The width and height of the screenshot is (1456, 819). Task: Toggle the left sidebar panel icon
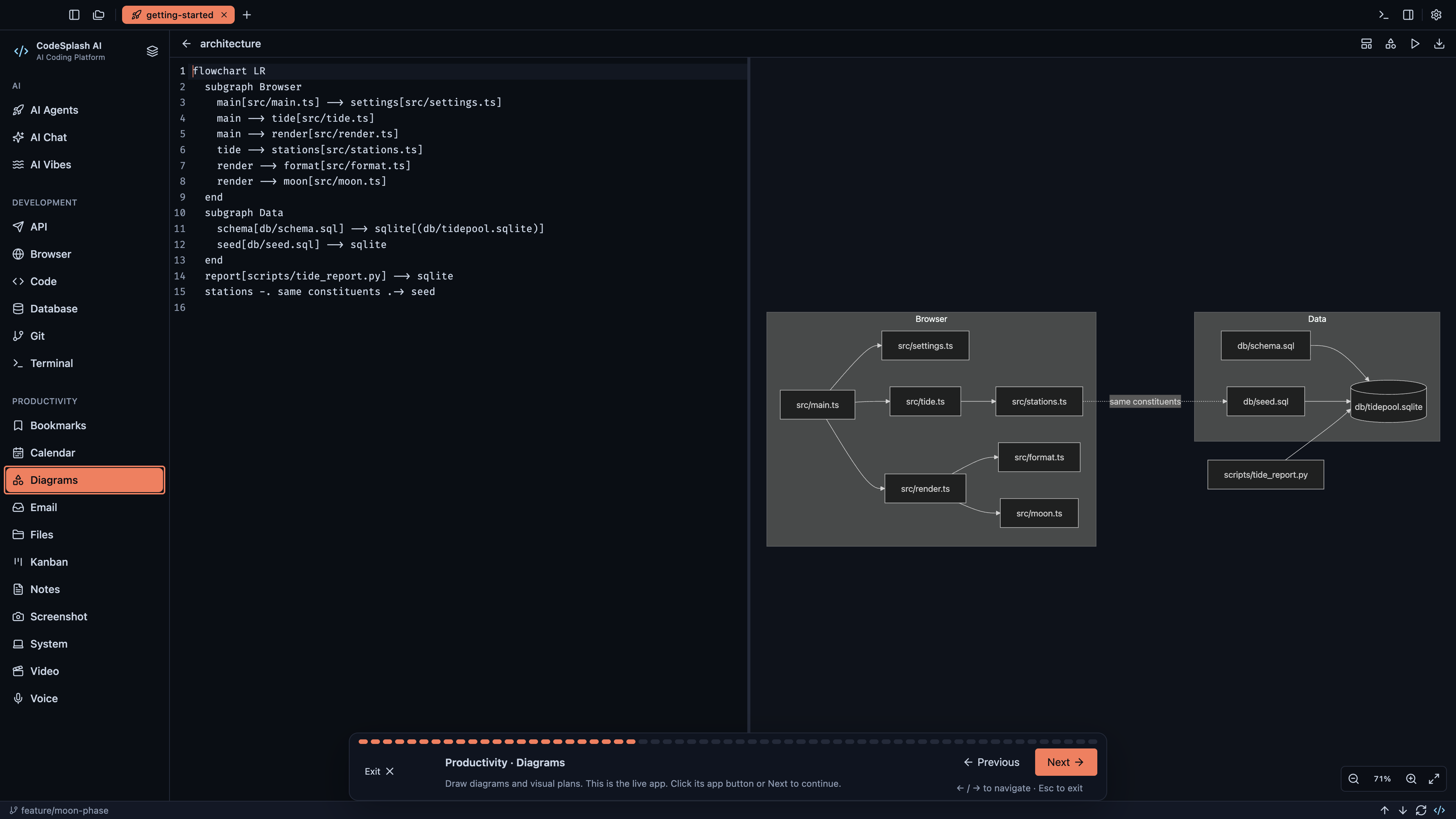click(x=74, y=15)
